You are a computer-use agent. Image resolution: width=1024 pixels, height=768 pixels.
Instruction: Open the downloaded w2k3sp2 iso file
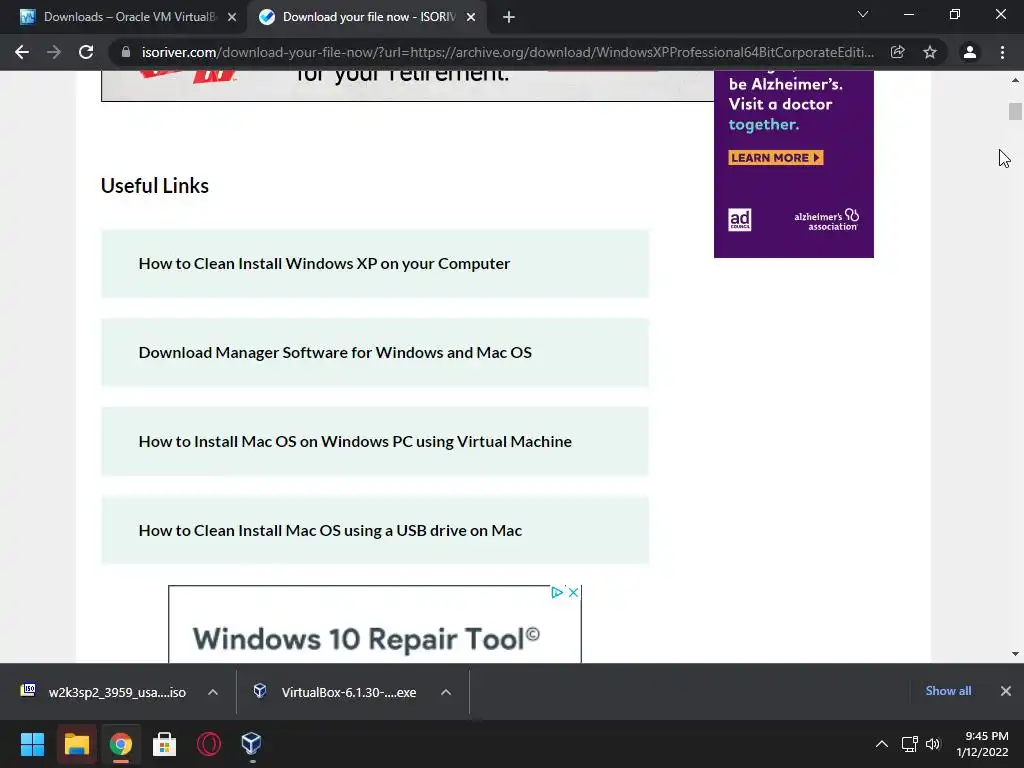104,692
